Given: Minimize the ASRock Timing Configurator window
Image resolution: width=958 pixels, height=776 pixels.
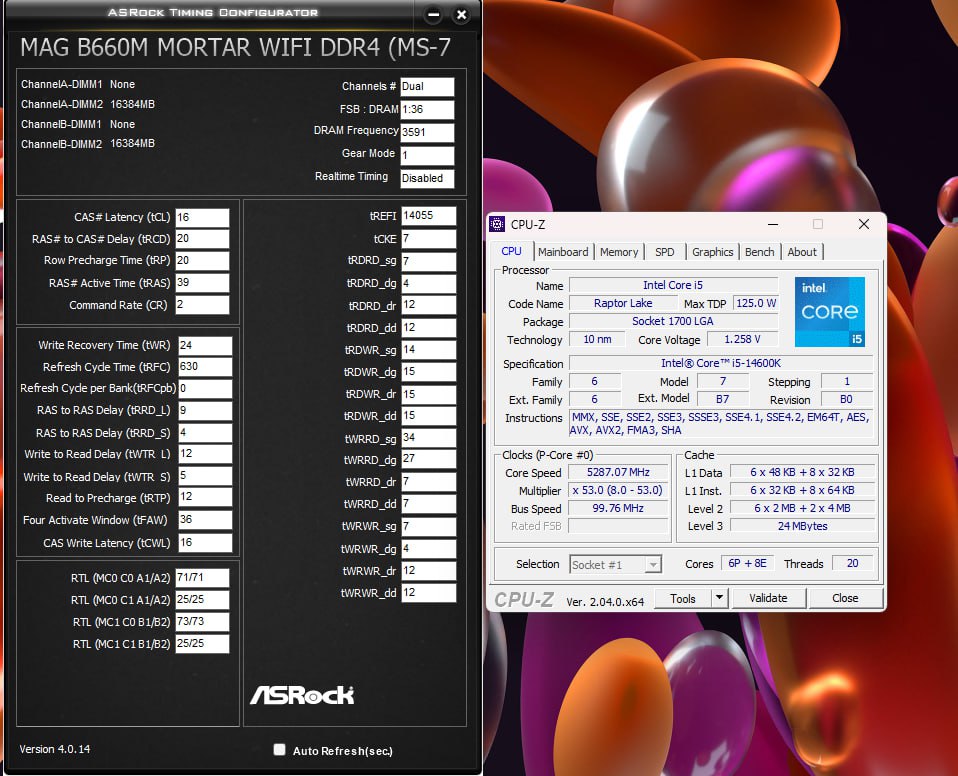Looking at the screenshot, I should click(x=433, y=14).
